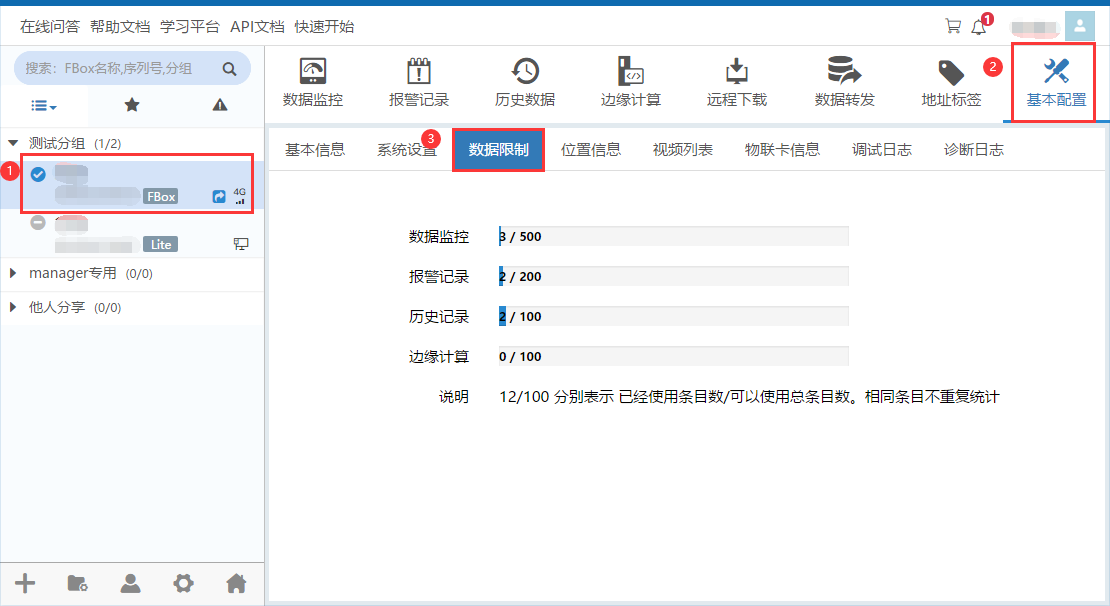This screenshot has height=606, width=1110.
Task: Switch to the 调试日志 tab
Action: pyautogui.click(x=881, y=150)
